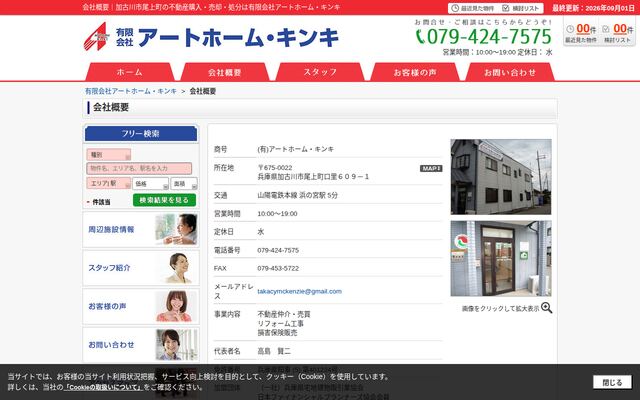Viewport: 640px width, 400px height.
Task: Open the 検討リスト button in top bar
Action: [520, 8]
